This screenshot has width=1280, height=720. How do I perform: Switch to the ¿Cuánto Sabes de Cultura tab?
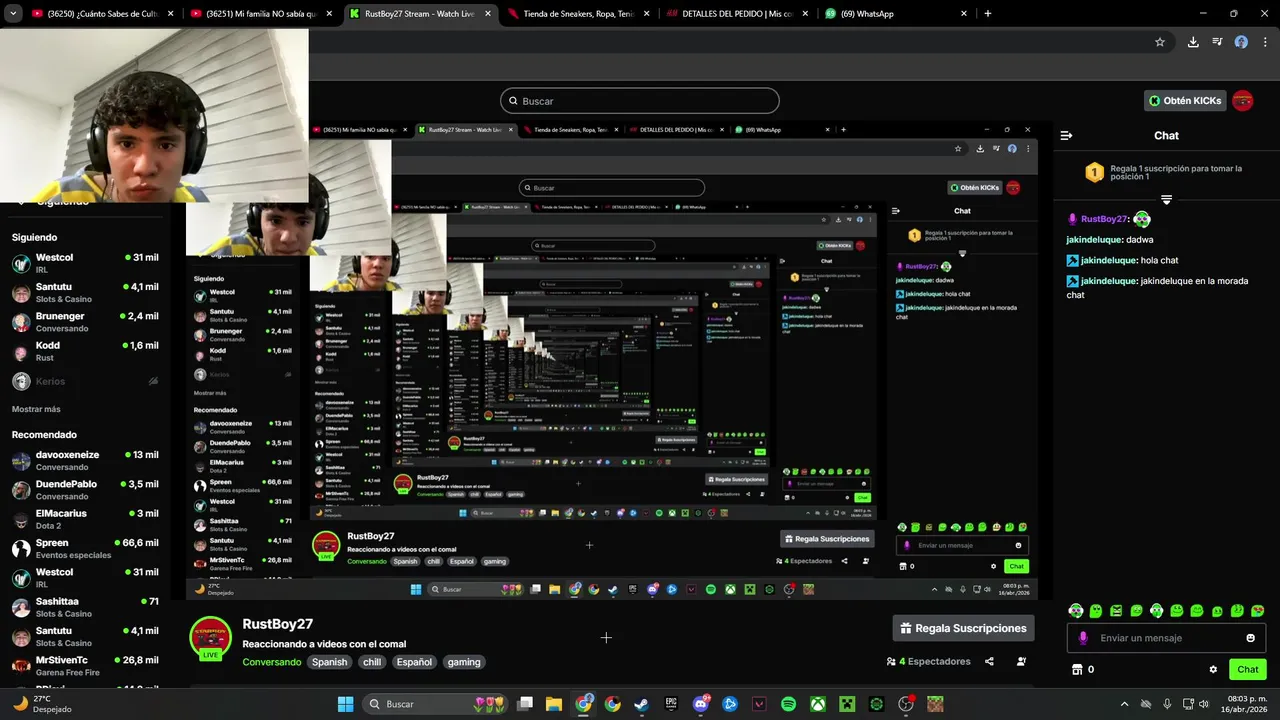[96, 14]
